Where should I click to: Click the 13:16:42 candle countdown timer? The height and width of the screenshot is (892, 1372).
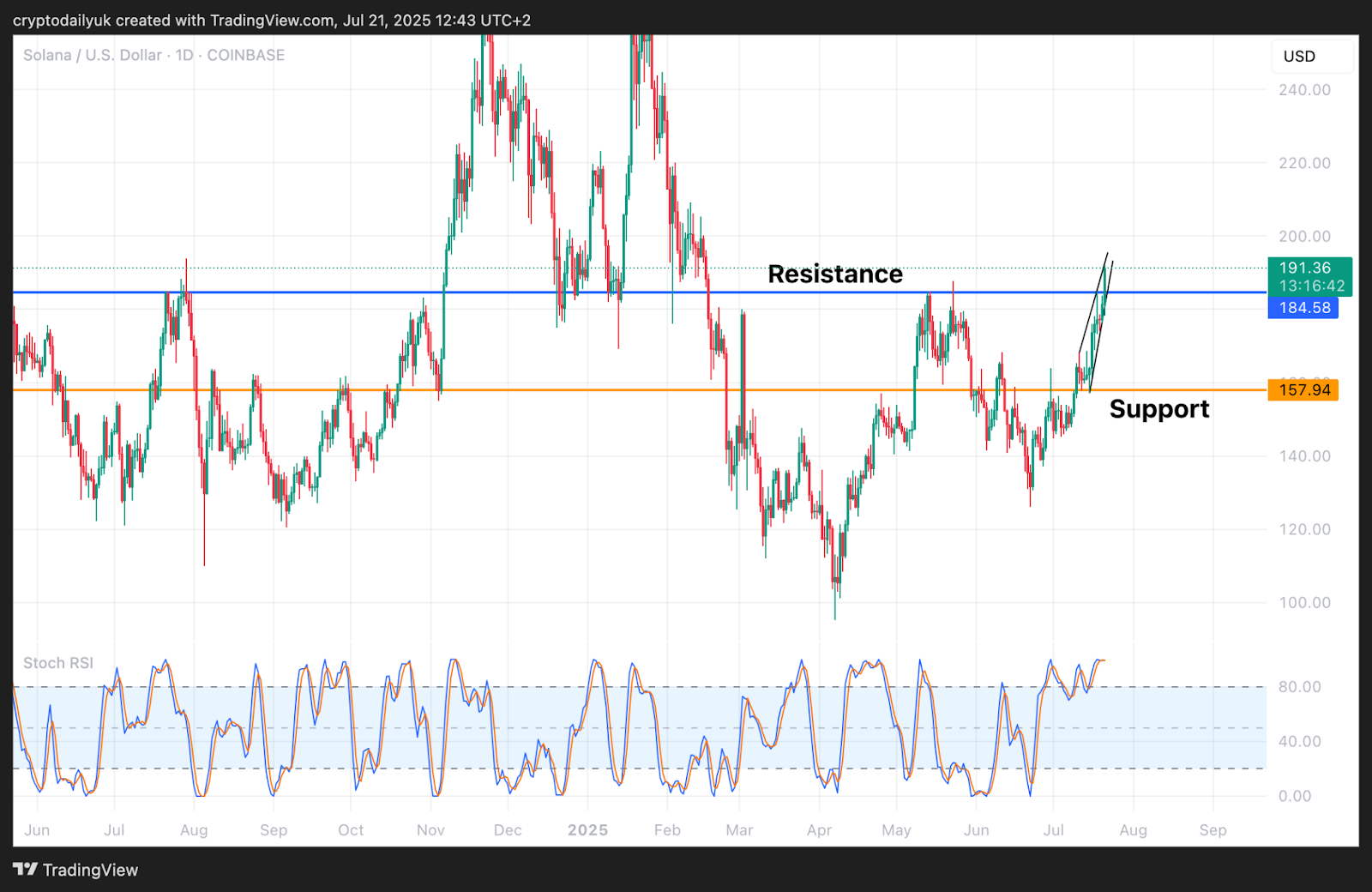tap(1312, 286)
